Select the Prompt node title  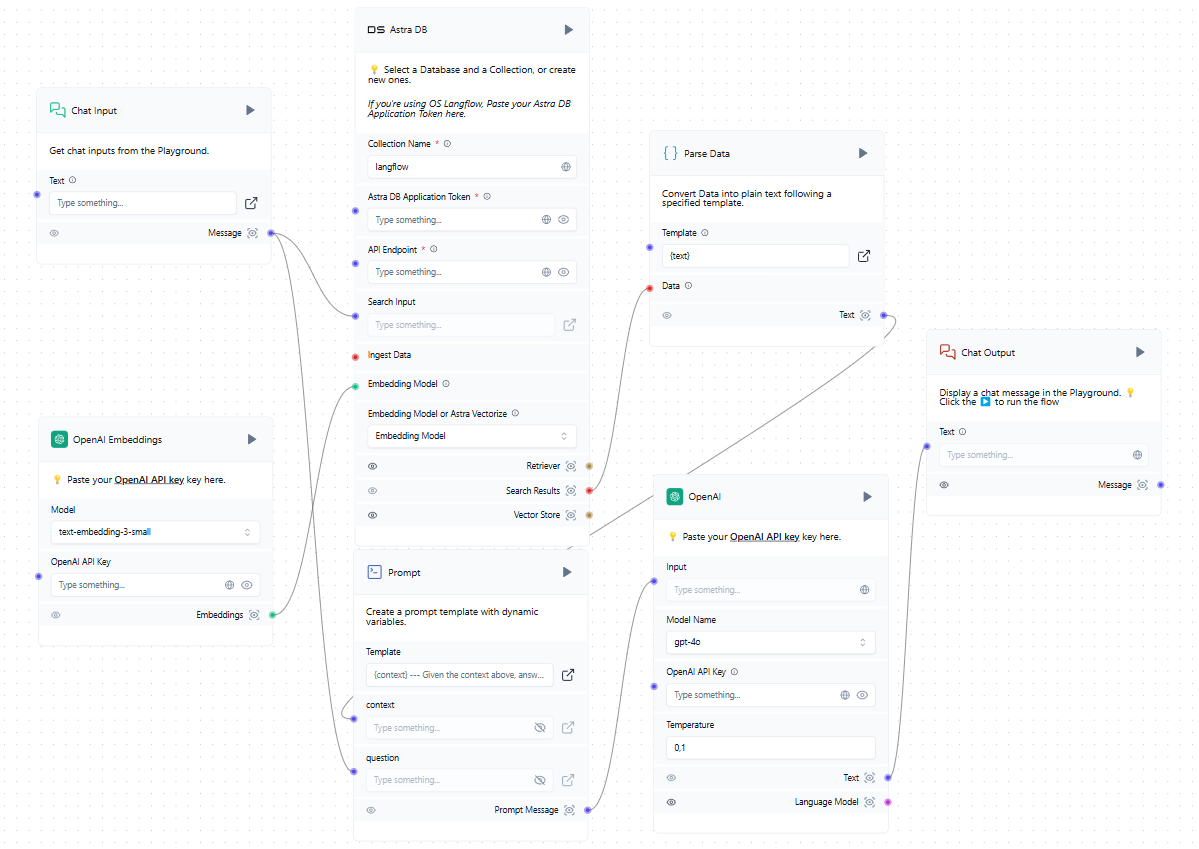(x=404, y=573)
